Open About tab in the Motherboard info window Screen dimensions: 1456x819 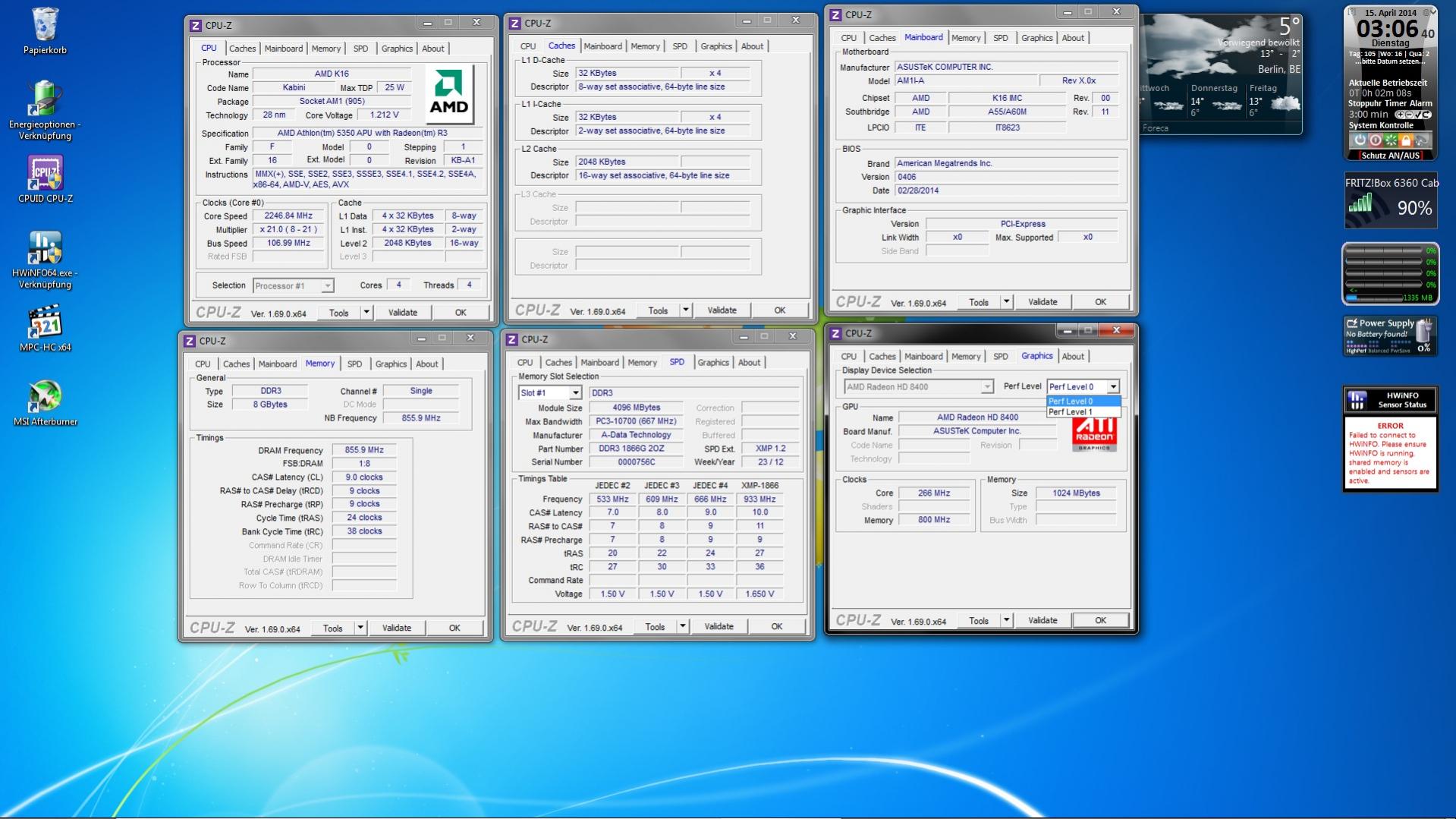click(x=1073, y=38)
